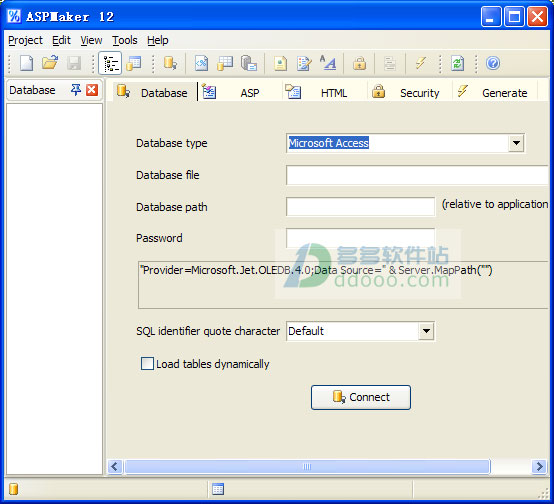
Task: Click the Connect button
Action: point(361,397)
